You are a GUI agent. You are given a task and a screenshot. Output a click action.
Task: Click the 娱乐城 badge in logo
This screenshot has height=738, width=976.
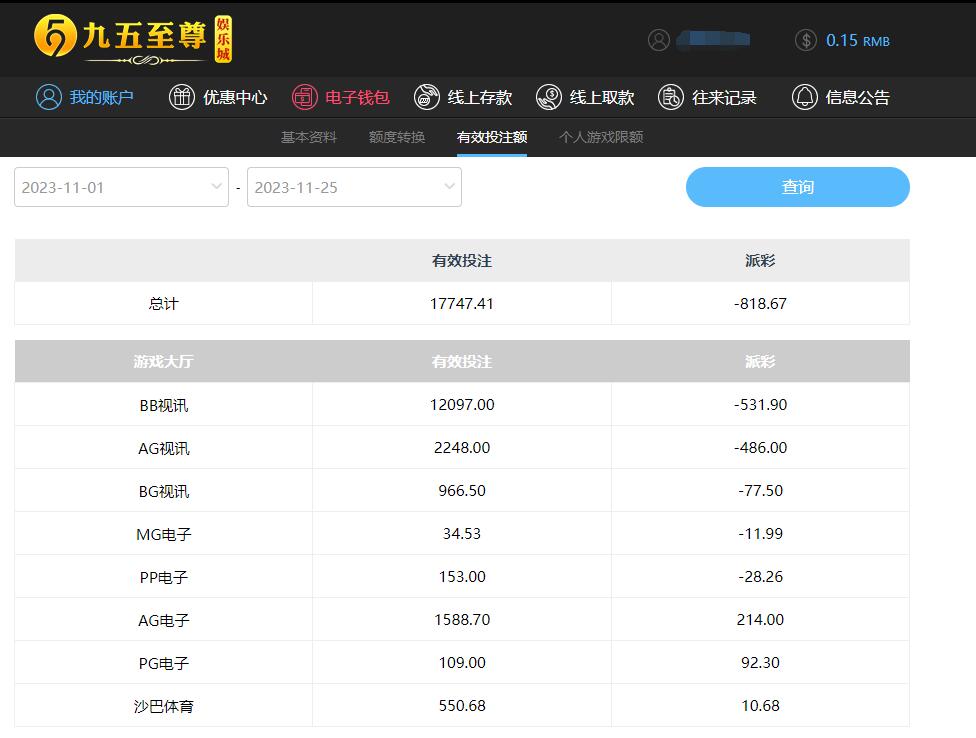[x=223, y=39]
